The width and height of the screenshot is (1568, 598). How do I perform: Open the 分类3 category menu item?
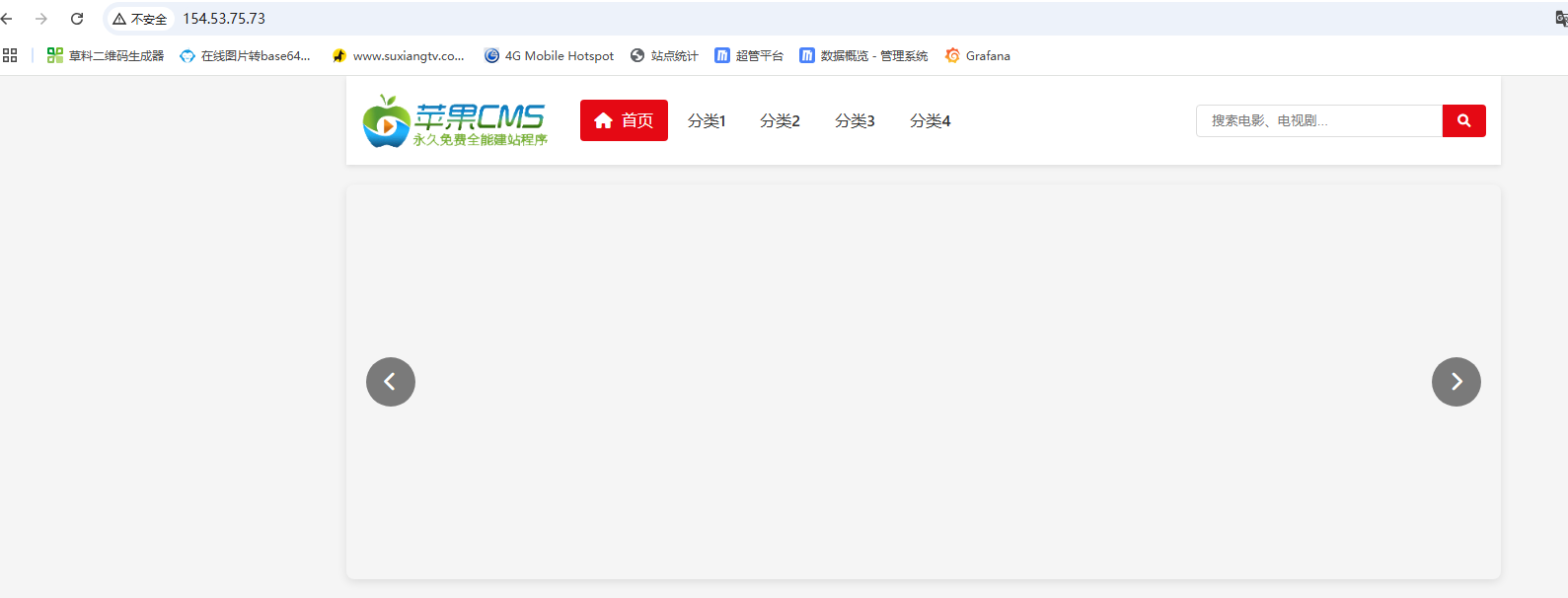point(855,120)
